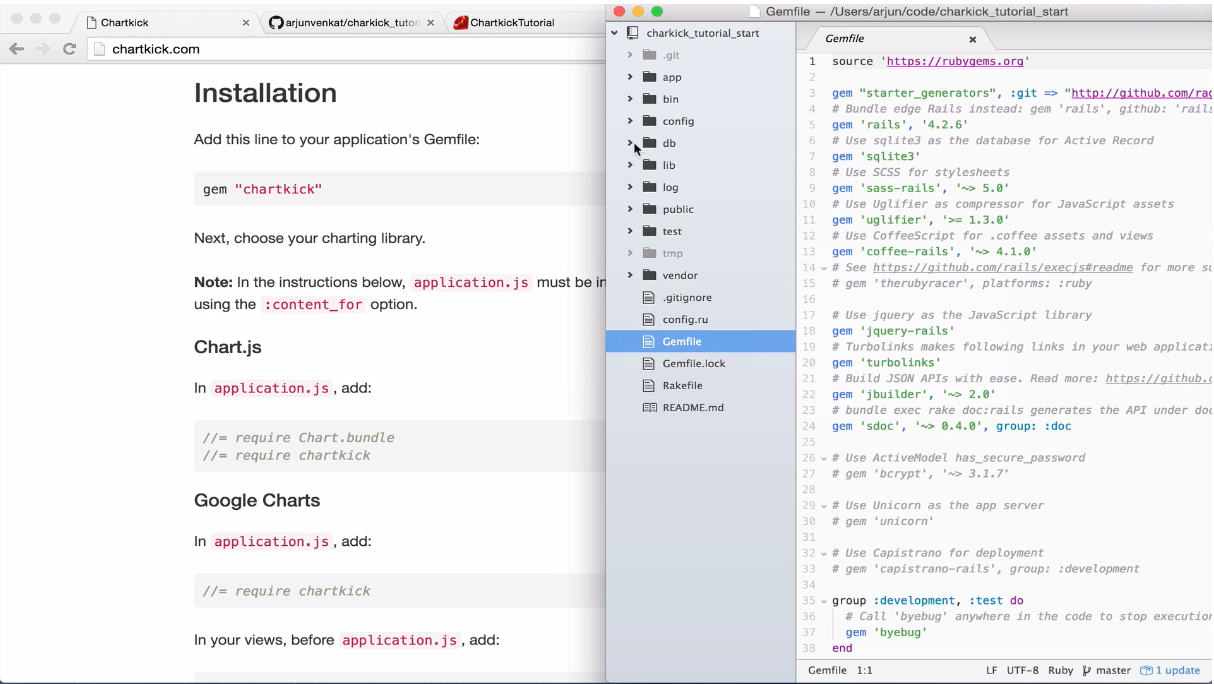Open the rubygems.org link in line 1
1214x684 pixels.
pos(955,61)
